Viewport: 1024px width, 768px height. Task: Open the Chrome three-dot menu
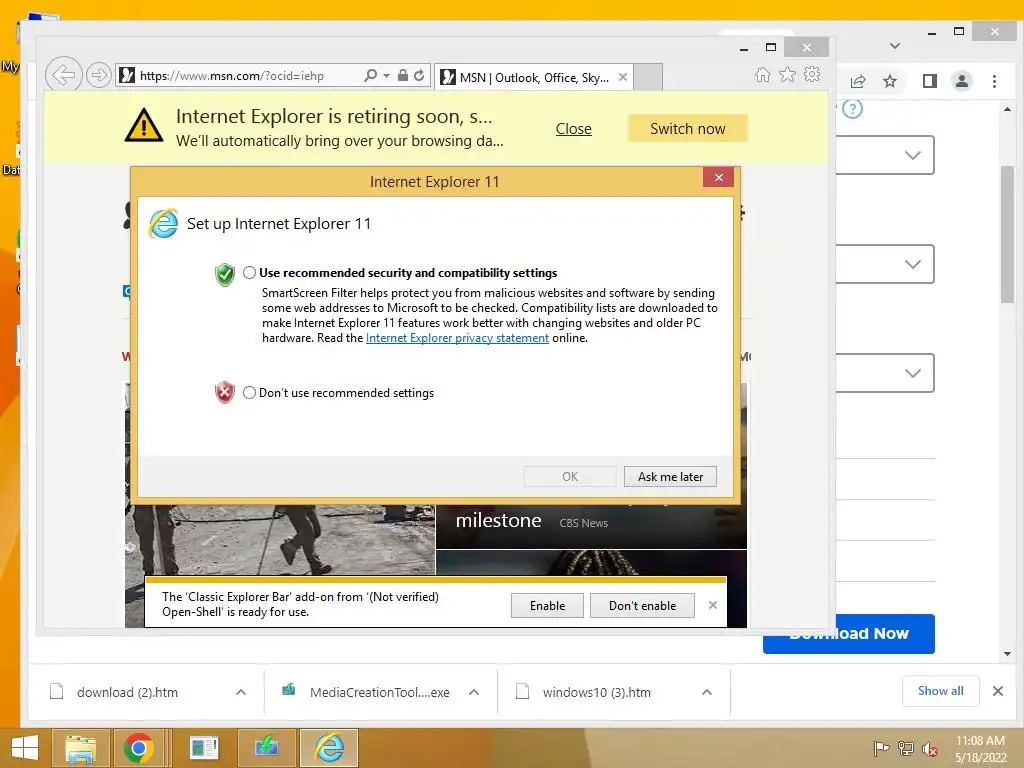click(994, 81)
